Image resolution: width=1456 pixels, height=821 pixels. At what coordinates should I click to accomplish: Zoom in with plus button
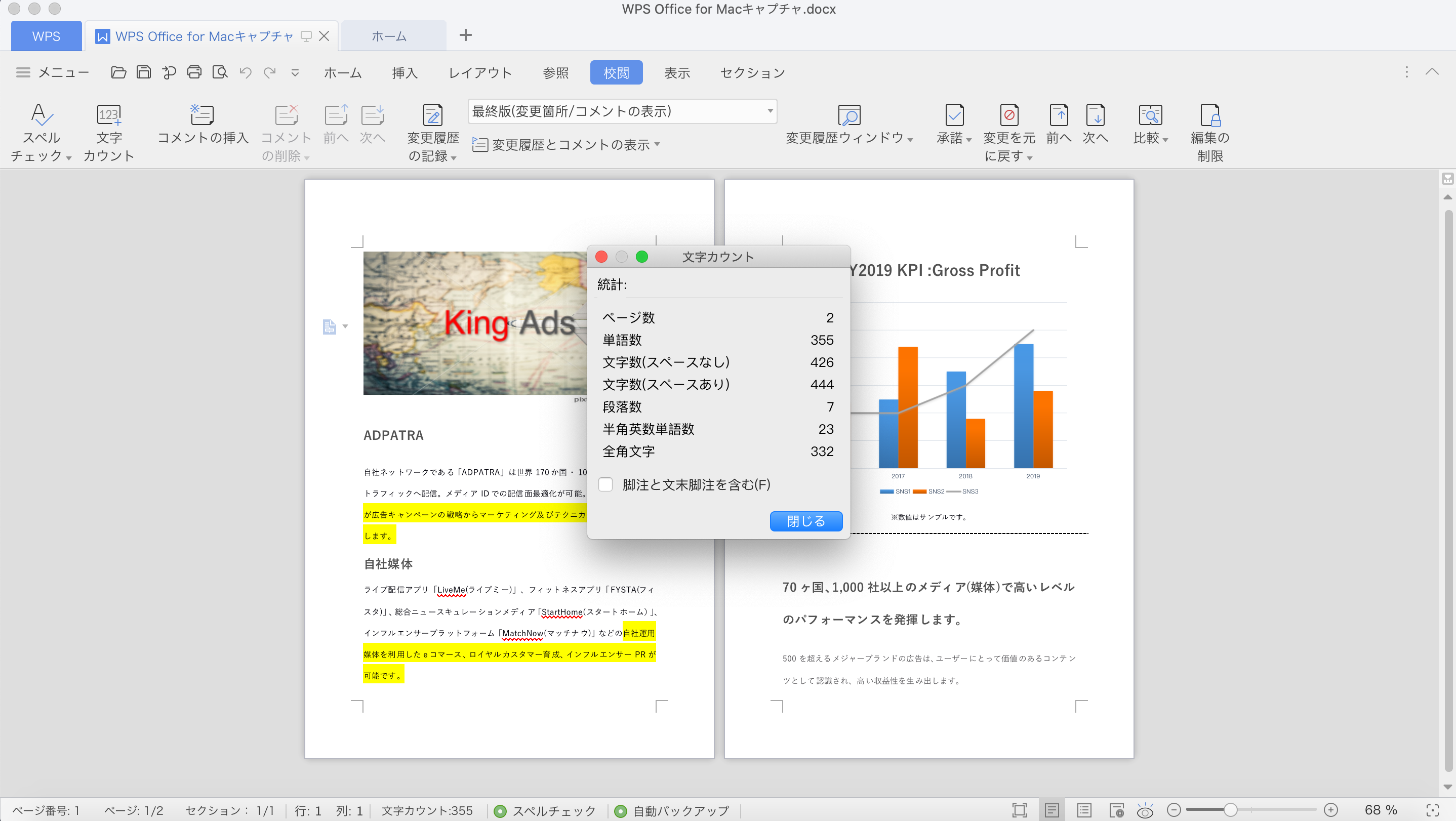point(1330,810)
